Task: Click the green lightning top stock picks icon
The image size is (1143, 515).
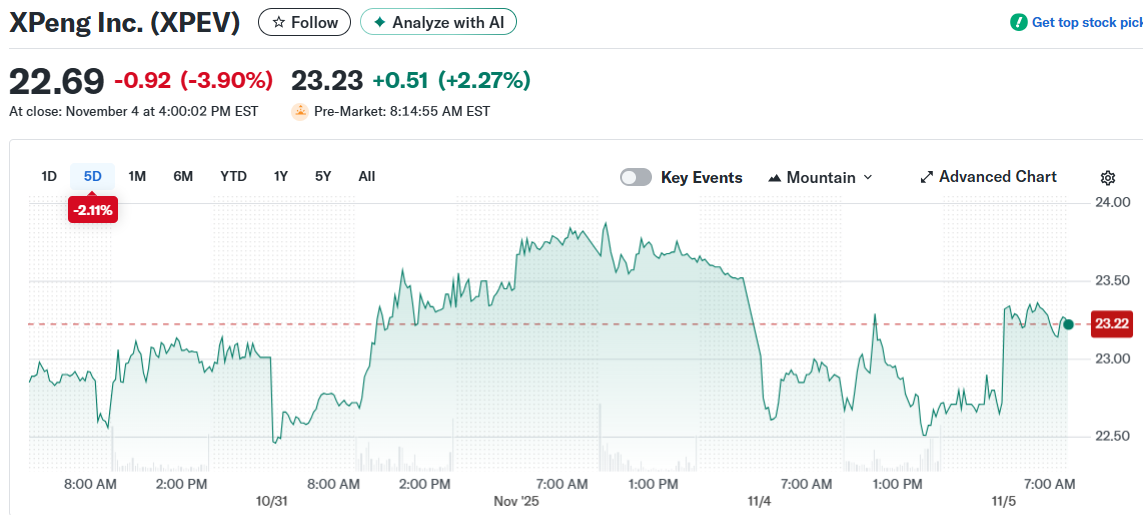Action: pyautogui.click(x=1019, y=22)
